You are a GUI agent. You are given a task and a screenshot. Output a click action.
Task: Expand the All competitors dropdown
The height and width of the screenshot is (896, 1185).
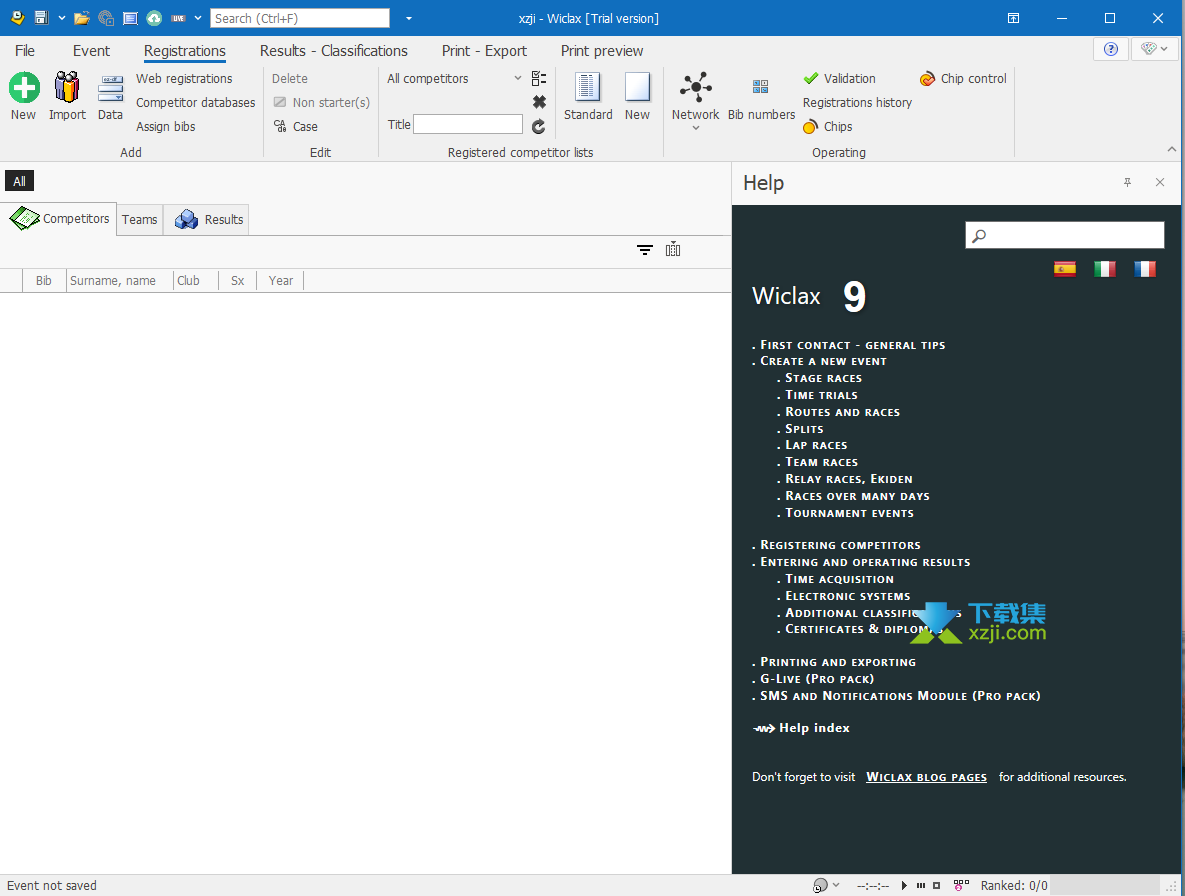click(x=518, y=79)
